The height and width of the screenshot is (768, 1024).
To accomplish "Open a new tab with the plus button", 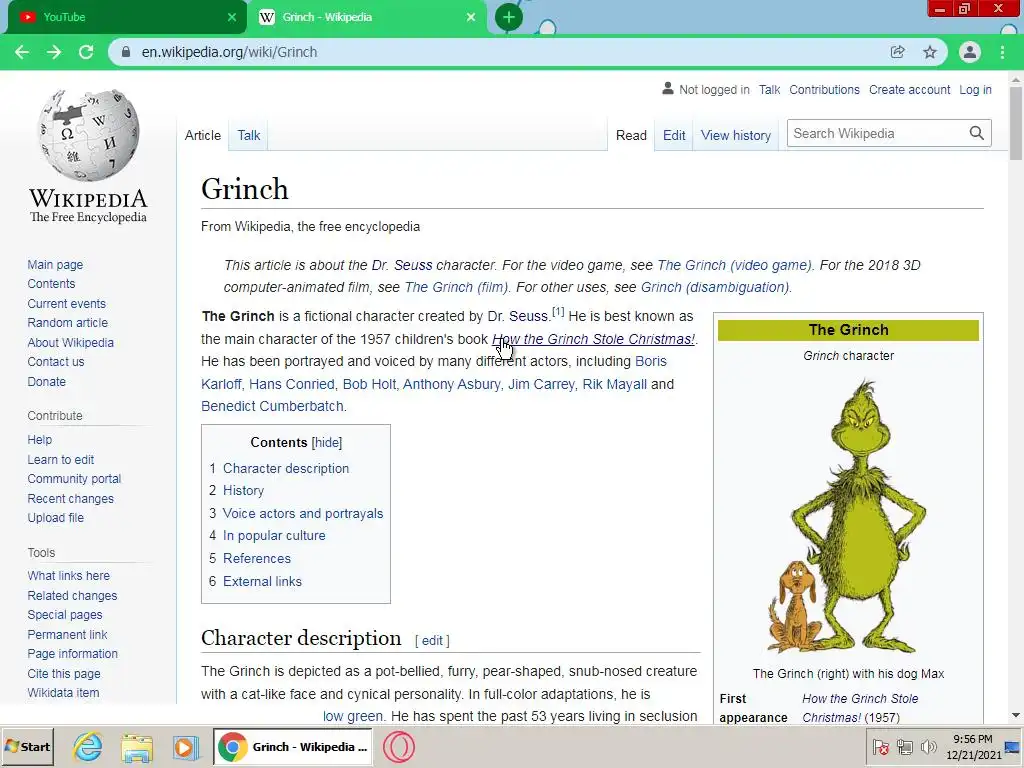I will pos(509,17).
